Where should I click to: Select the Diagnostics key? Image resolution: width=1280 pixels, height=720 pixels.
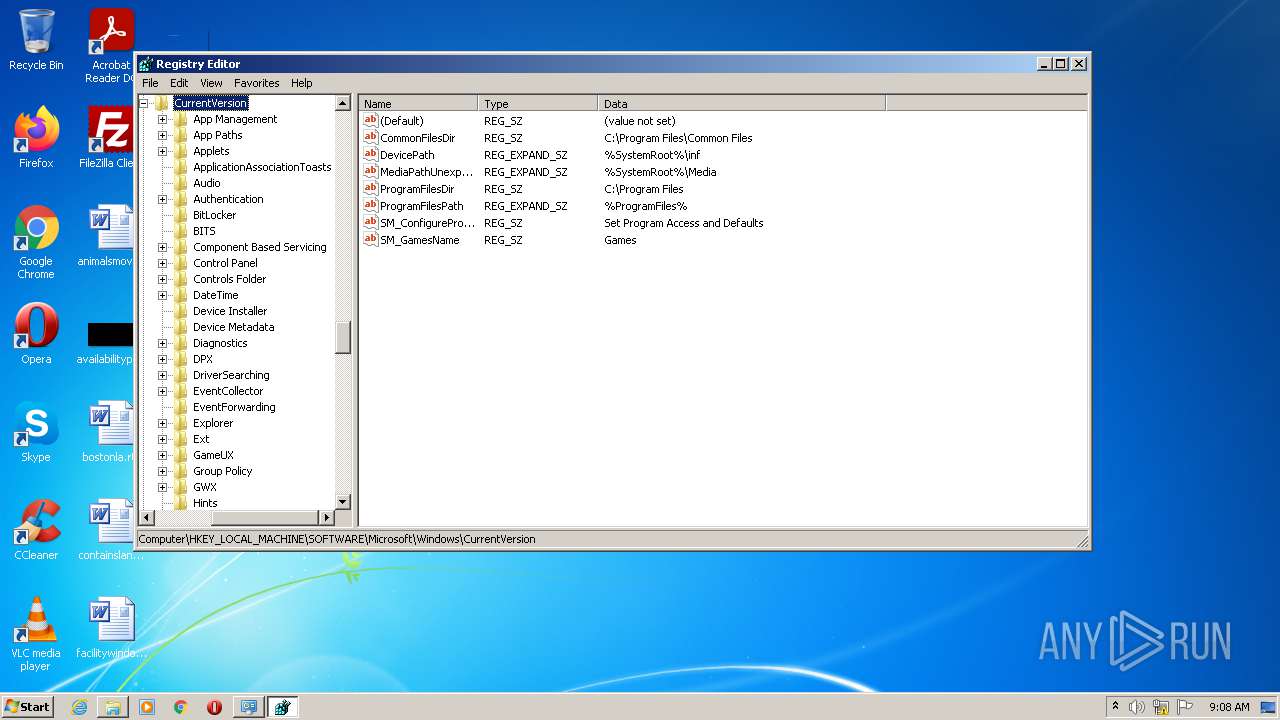point(220,343)
